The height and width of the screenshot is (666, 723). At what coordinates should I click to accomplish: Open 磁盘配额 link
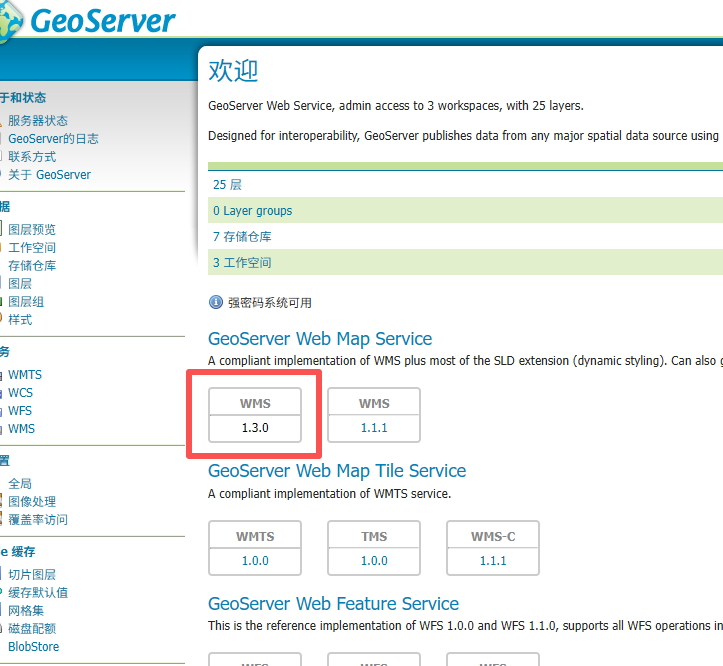click(x=32, y=628)
